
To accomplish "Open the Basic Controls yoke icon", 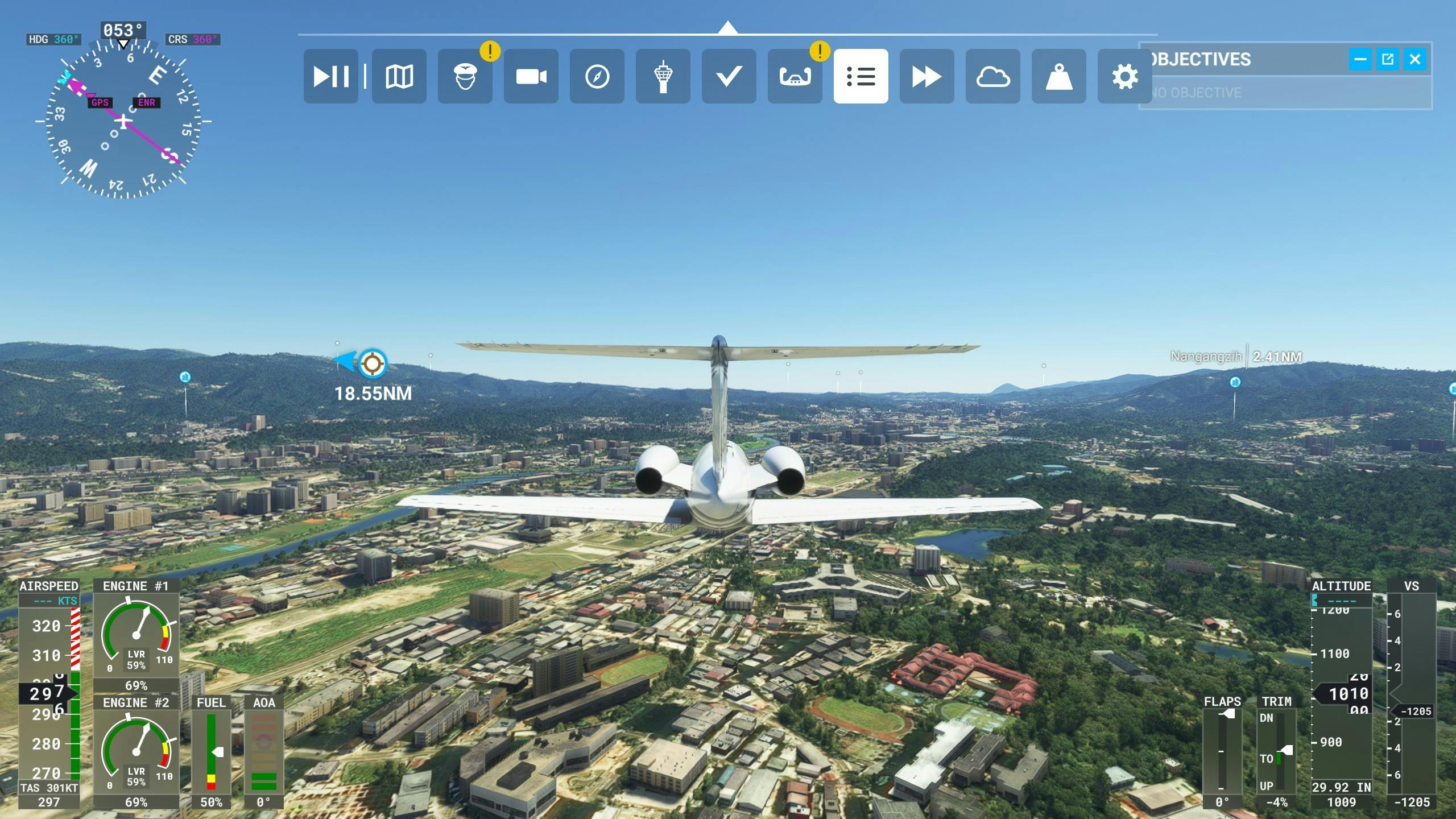I will tap(795, 76).
